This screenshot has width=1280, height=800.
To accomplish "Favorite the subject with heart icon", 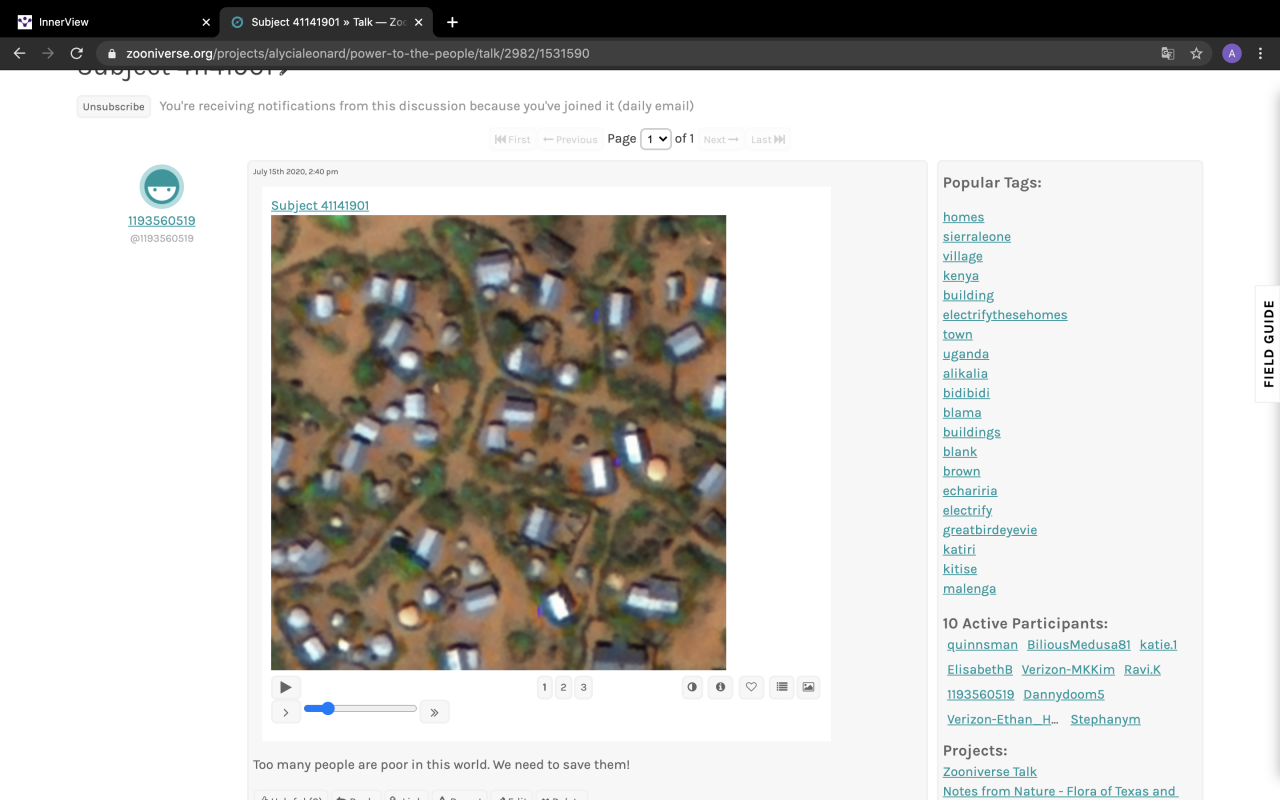I will [751, 687].
